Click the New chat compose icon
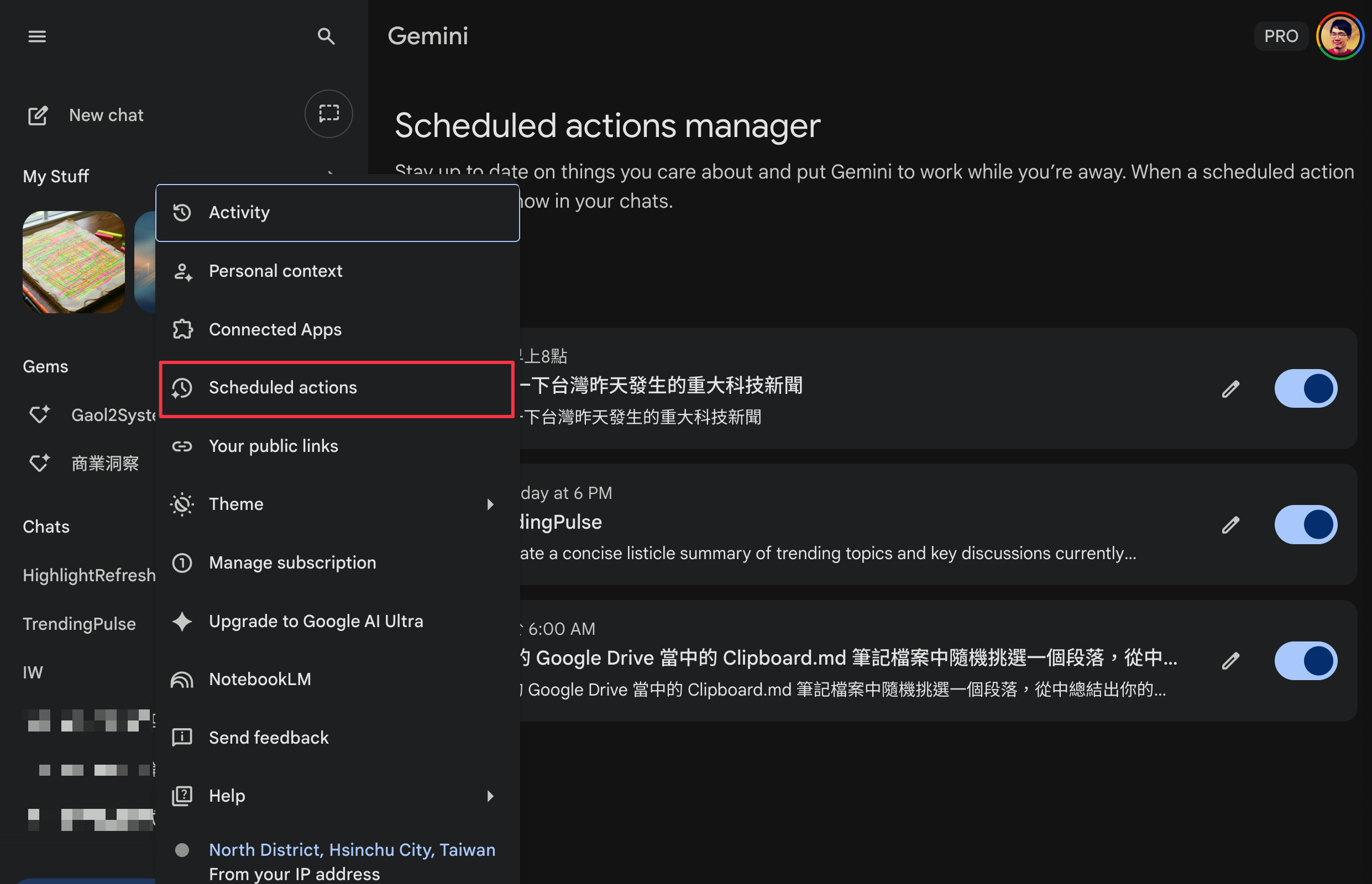The image size is (1372, 884). click(x=38, y=115)
